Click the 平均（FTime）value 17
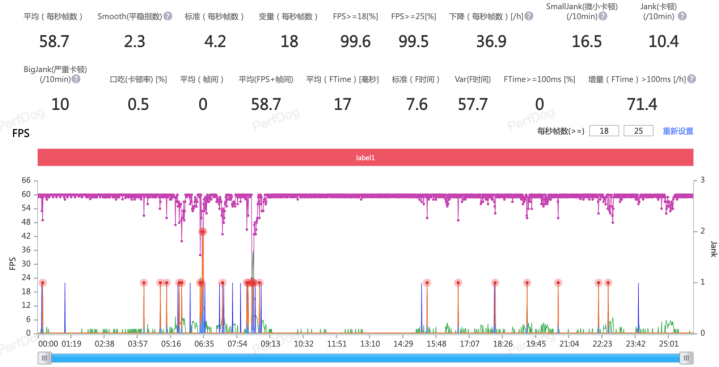This screenshot has height=367, width=719. 342,105
